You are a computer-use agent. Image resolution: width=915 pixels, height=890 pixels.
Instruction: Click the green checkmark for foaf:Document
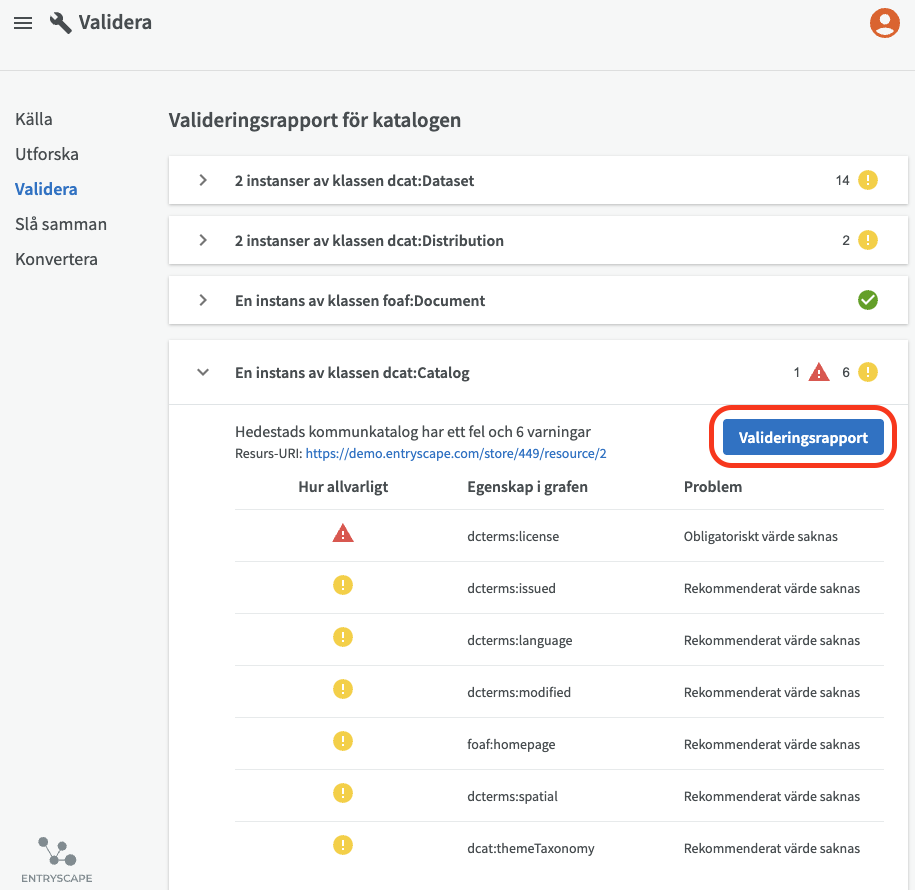[868, 300]
